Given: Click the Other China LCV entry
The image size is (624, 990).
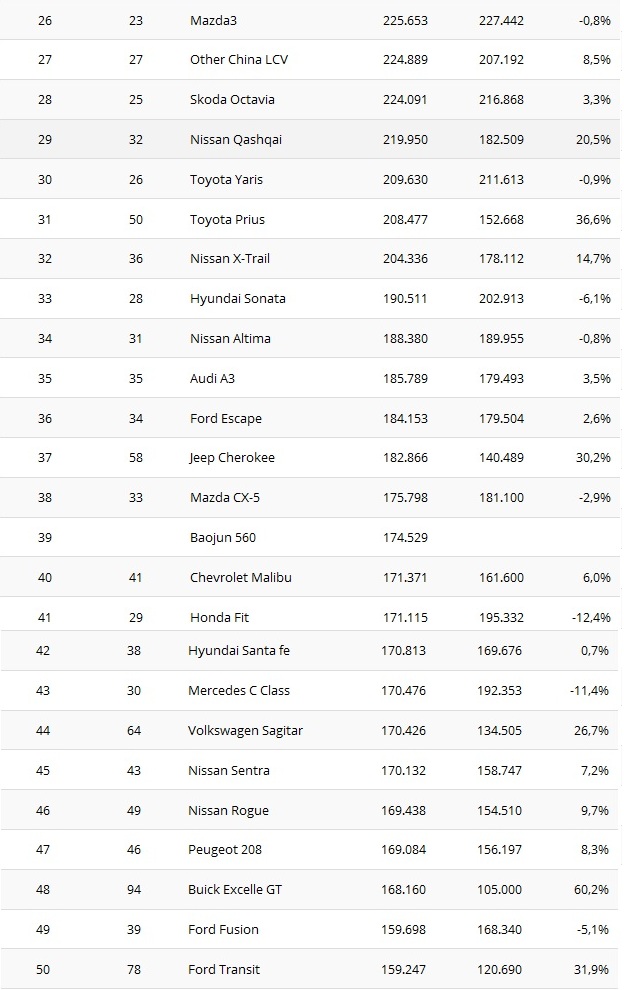Looking at the screenshot, I should pyautogui.click(x=241, y=60).
